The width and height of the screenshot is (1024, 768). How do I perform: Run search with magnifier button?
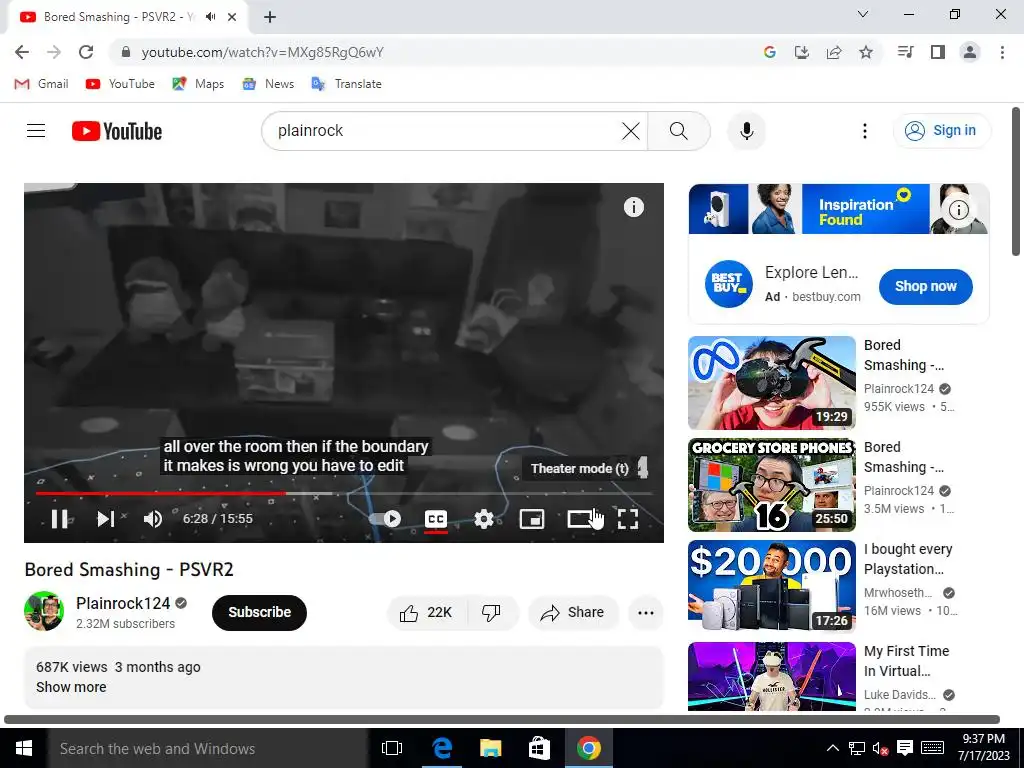pos(679,131)
